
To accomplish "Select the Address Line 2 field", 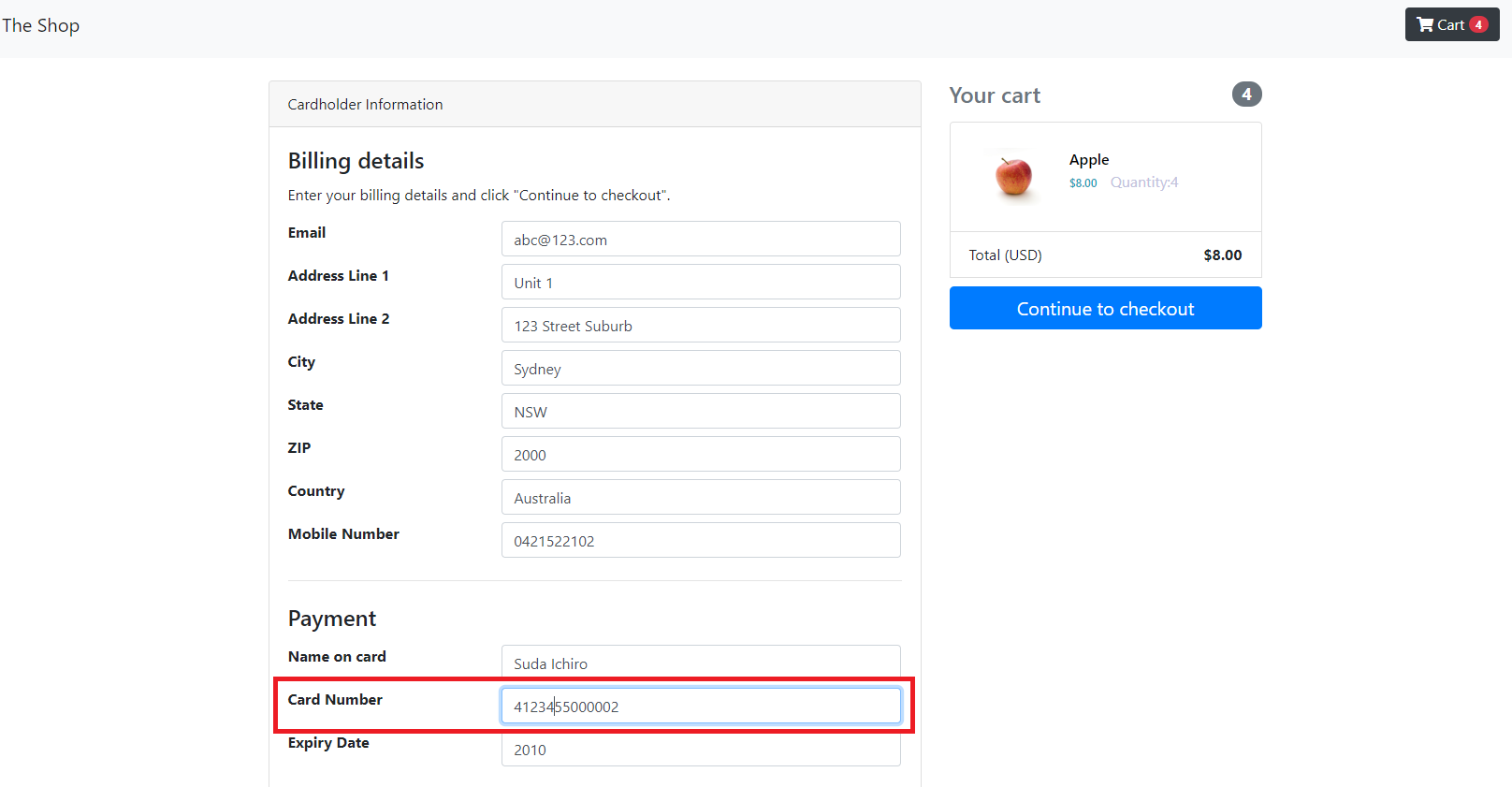I will [701, 325].
